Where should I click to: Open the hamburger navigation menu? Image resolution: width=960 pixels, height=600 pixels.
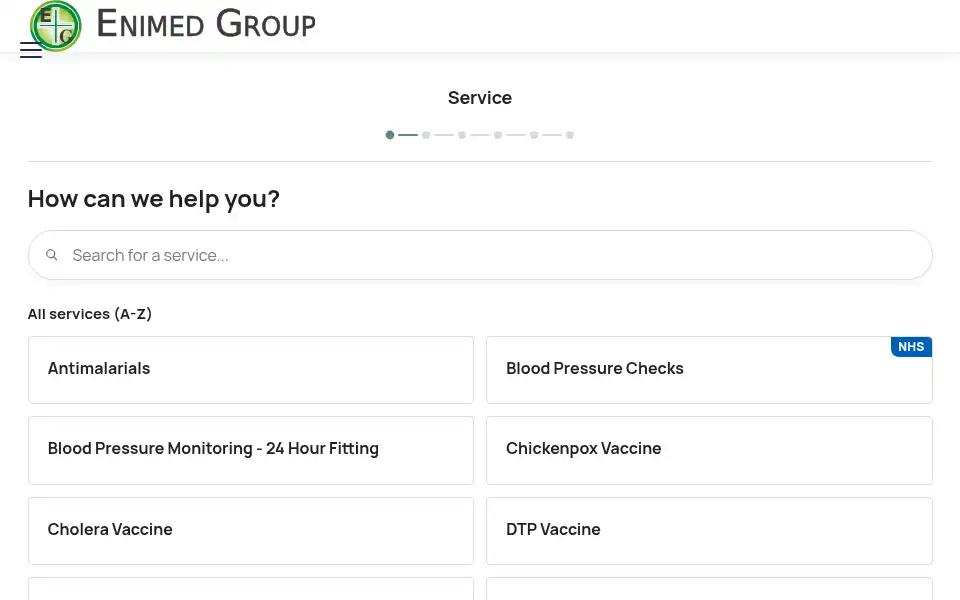(31, 50)
